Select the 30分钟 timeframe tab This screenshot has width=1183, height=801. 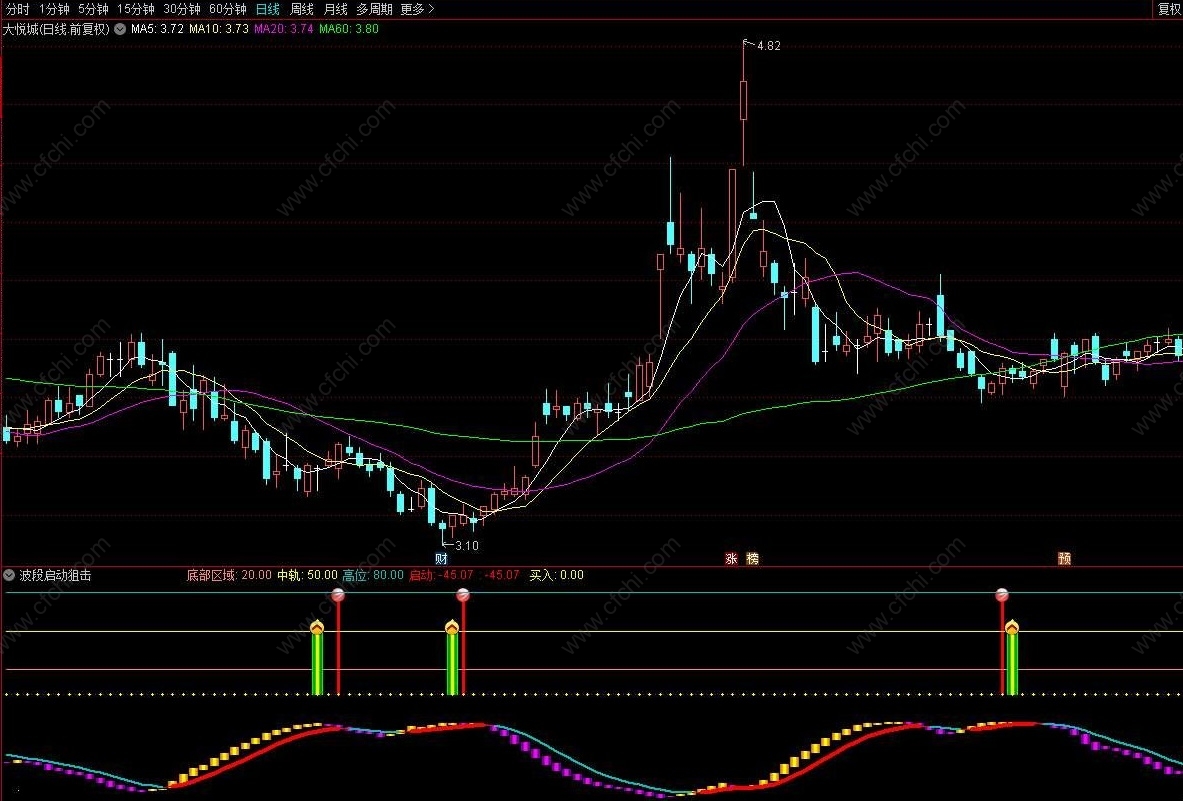tap(182, 9)
